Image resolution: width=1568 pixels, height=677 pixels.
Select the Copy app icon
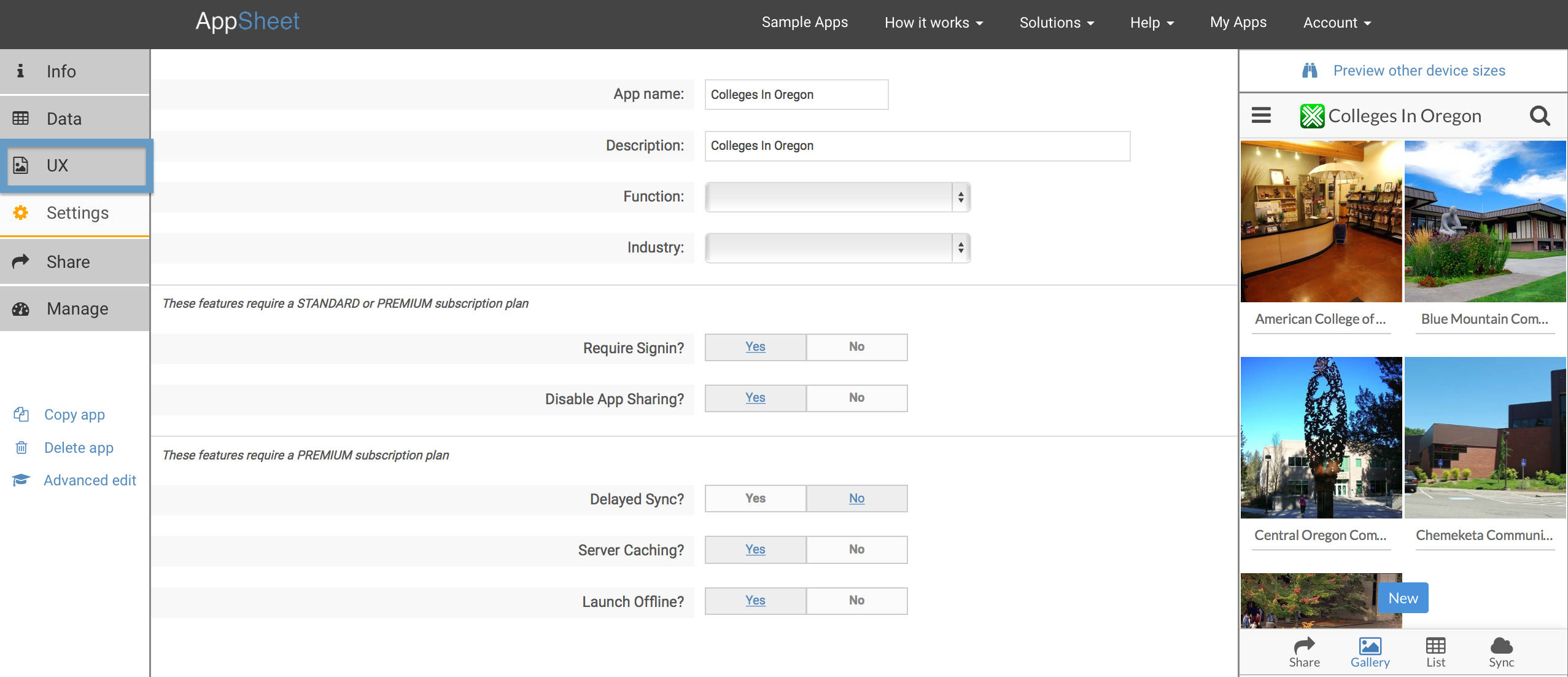pos(20,414)
